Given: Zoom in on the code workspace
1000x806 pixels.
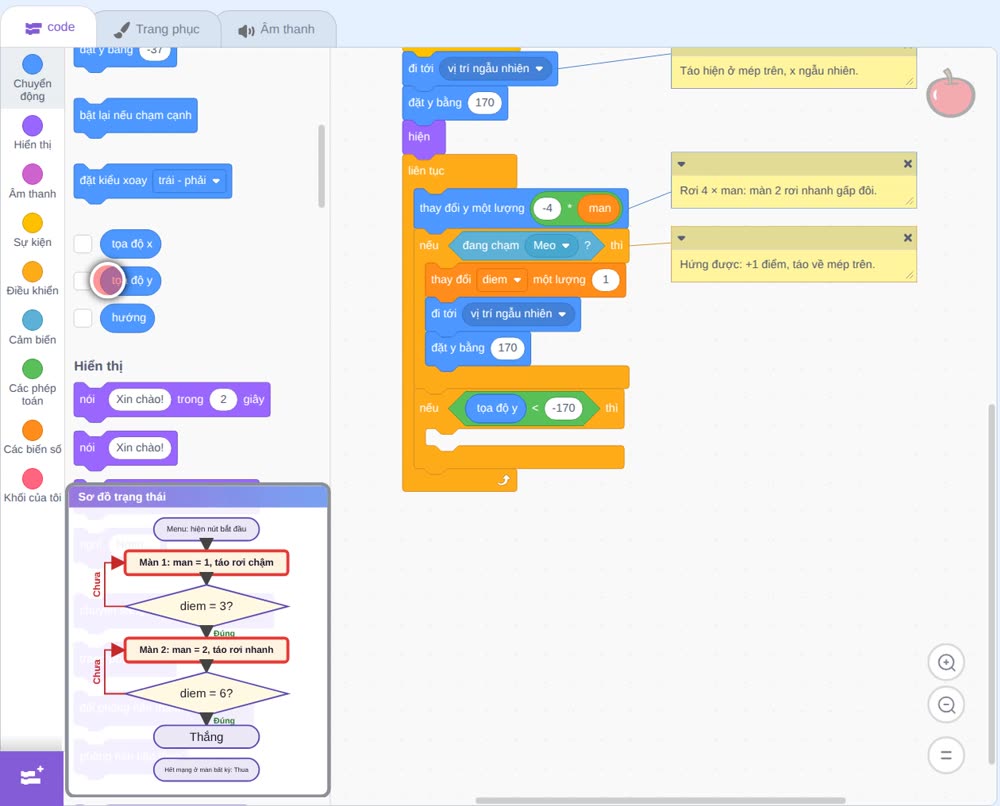Looking at the screenshot, I should point(946,663).
